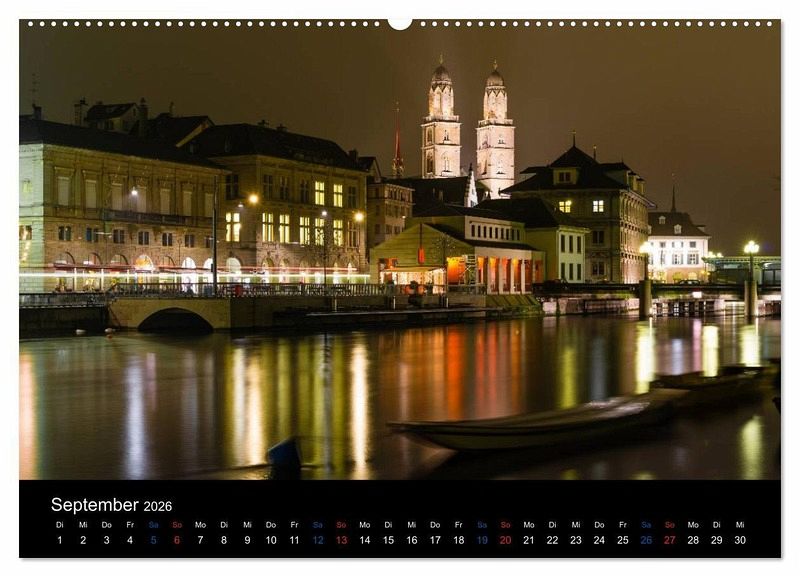The height and width of the screenshot is (577, 800).
Task: Pick date 23 under Mi
Action: click(576, 540)
